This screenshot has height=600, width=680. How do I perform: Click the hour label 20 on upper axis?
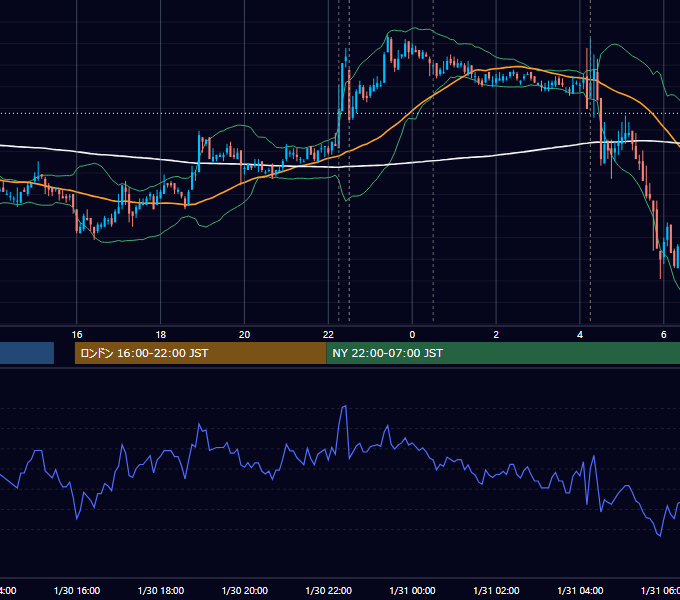click(x=245, y=335)
